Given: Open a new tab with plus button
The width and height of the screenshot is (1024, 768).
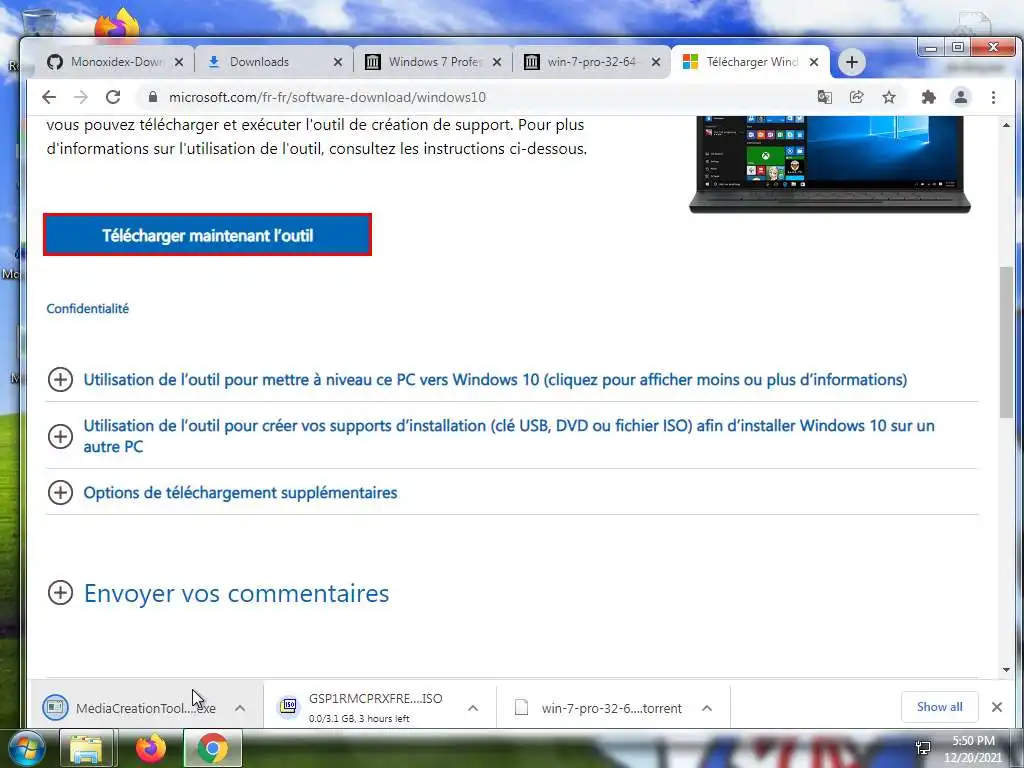Looking at the screenshot, I should [x=852, y=62].
